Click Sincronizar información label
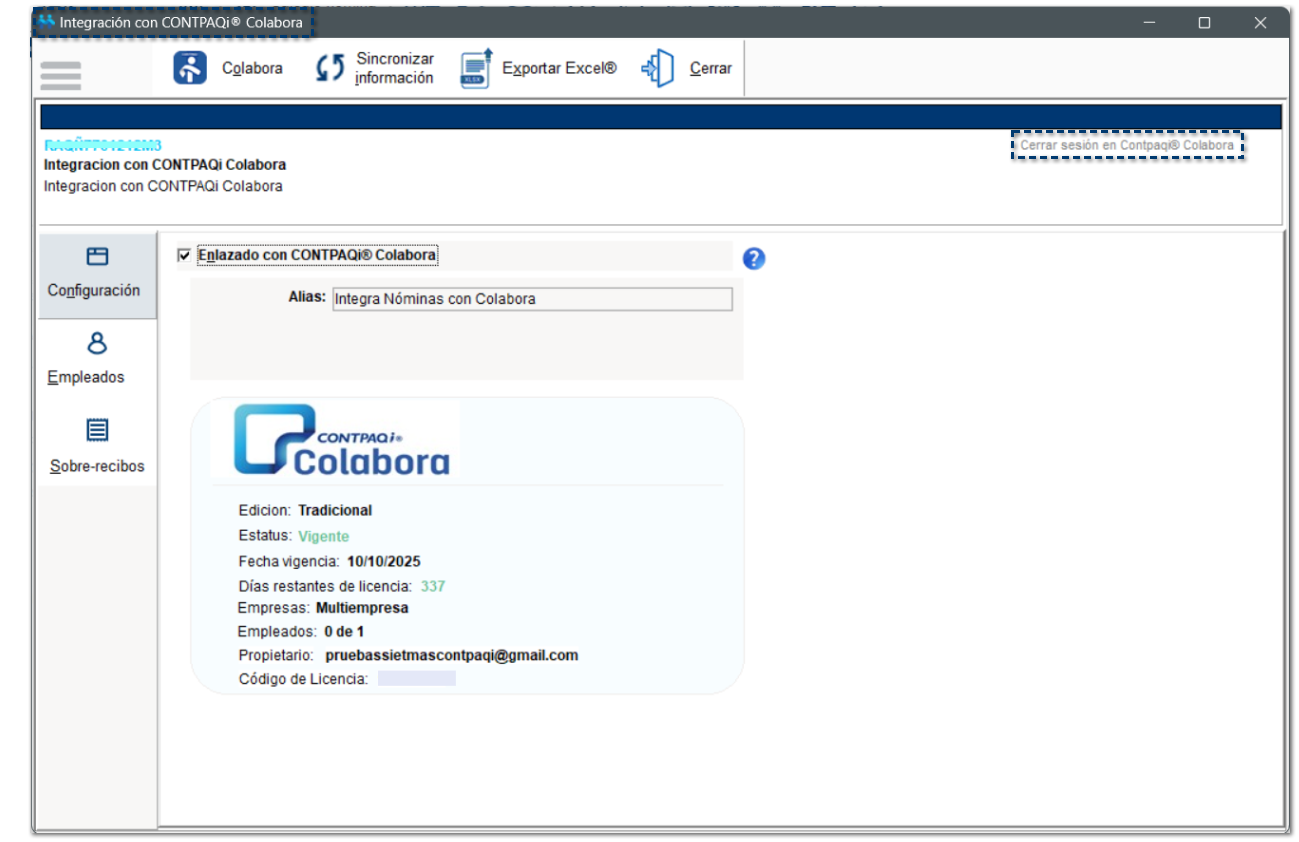This screenshot has width=1299, height=842. point(395,68)
